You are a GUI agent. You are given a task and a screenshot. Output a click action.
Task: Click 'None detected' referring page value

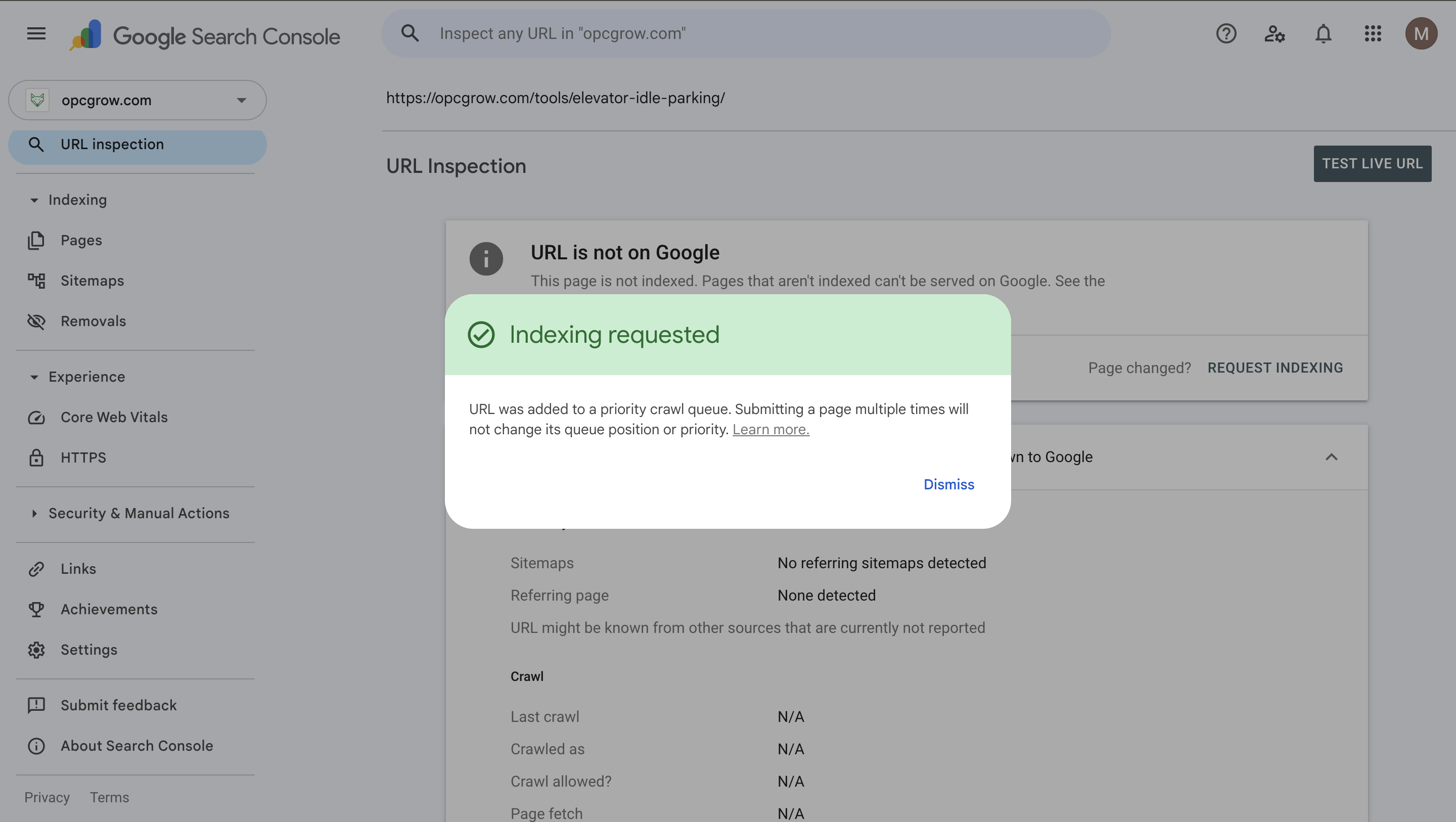827,596
